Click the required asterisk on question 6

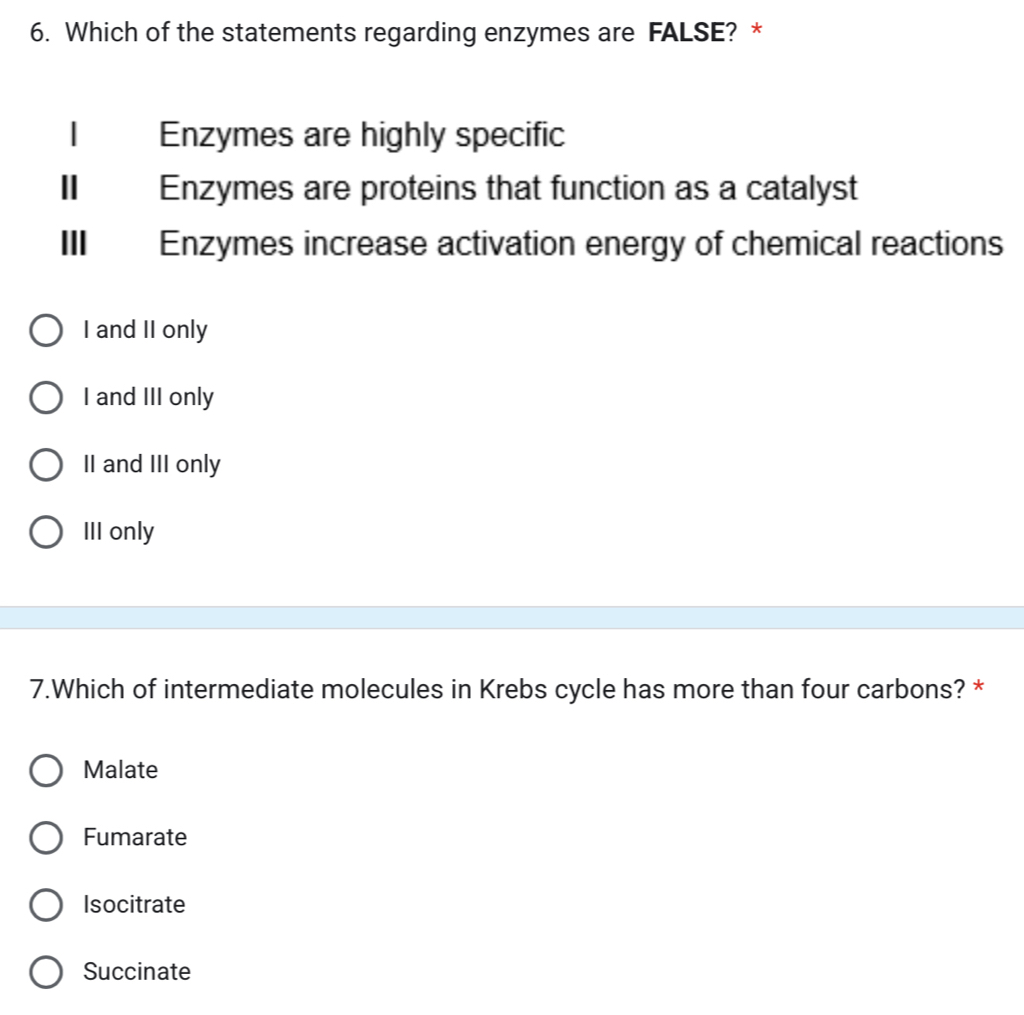757,30
